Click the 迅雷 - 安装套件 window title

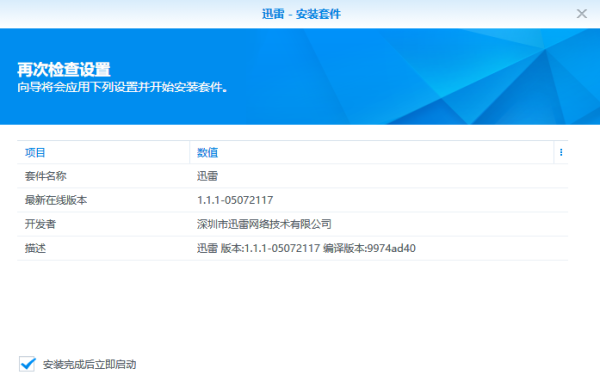click(x=301, y=14)
